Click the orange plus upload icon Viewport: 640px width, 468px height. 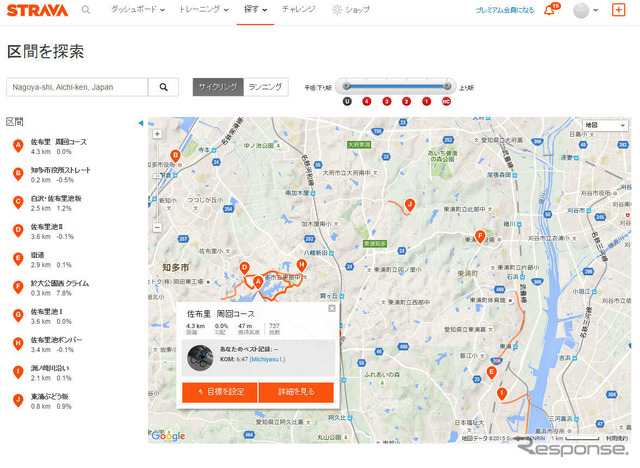[x=618, y=10]
